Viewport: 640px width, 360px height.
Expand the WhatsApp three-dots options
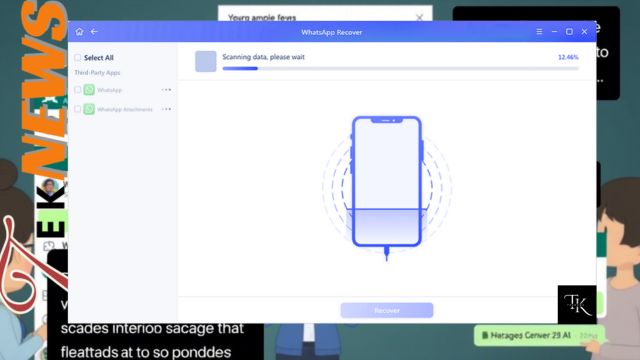[166, 90]
